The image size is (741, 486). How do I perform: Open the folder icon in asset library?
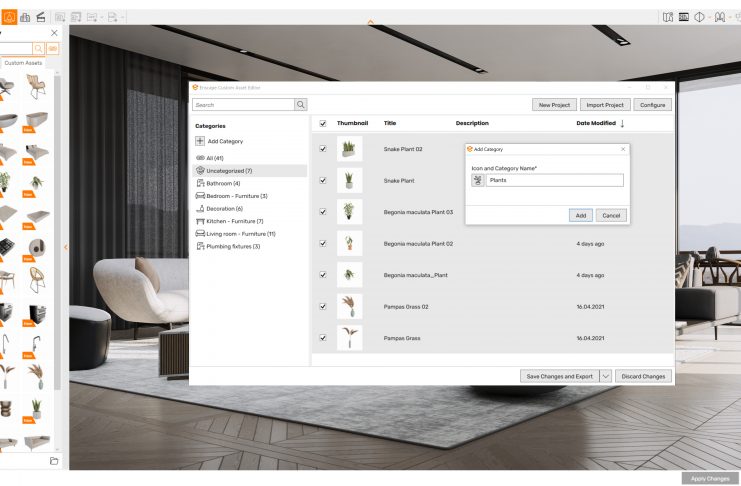click(54, 460)
